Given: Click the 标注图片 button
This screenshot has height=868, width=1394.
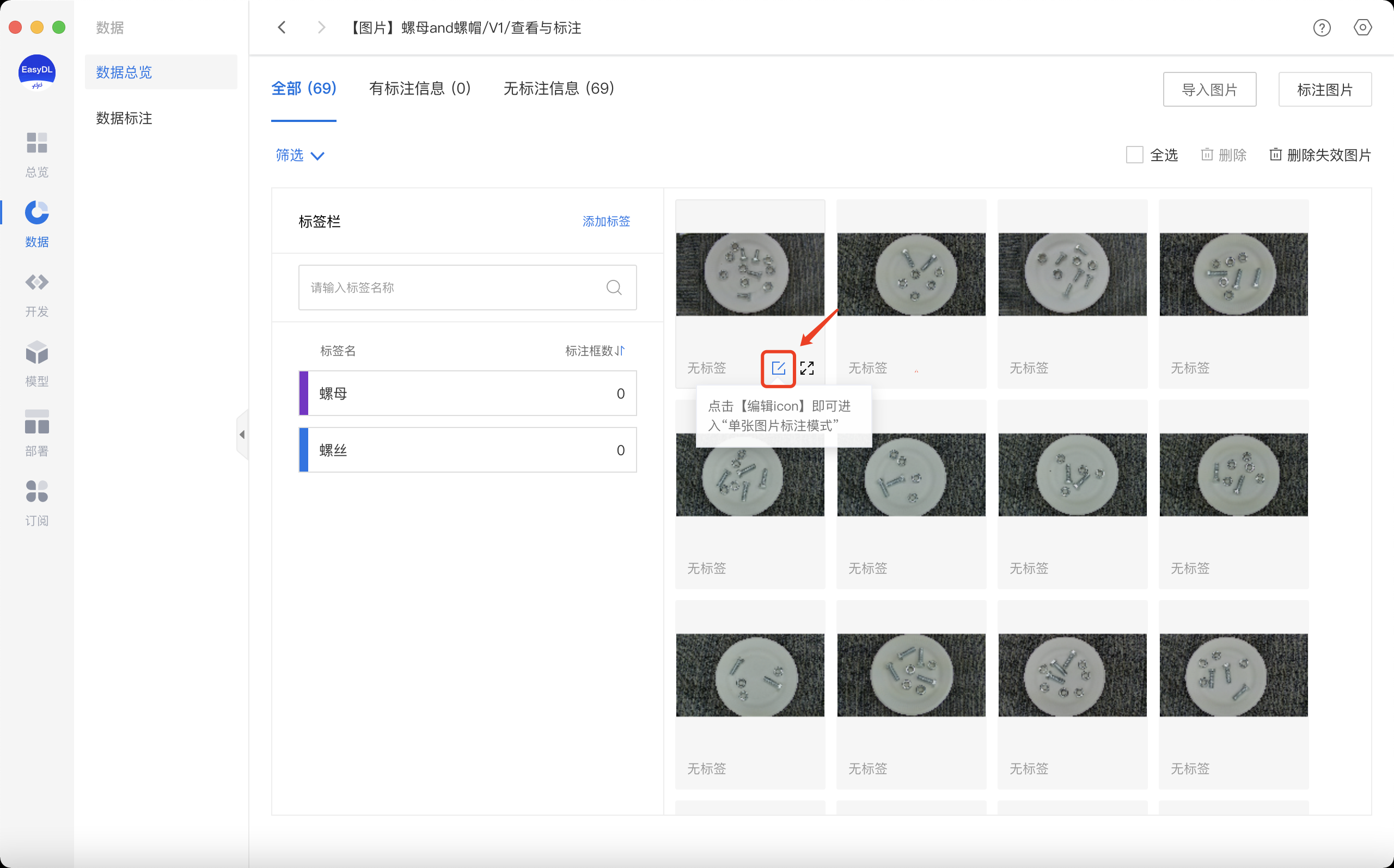Looking at the screenshot, I should [1324, 89].
